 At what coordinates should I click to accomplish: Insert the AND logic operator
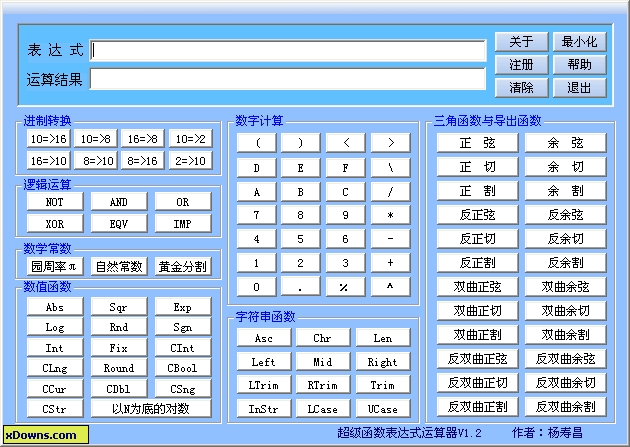click(x=119, y=202)
